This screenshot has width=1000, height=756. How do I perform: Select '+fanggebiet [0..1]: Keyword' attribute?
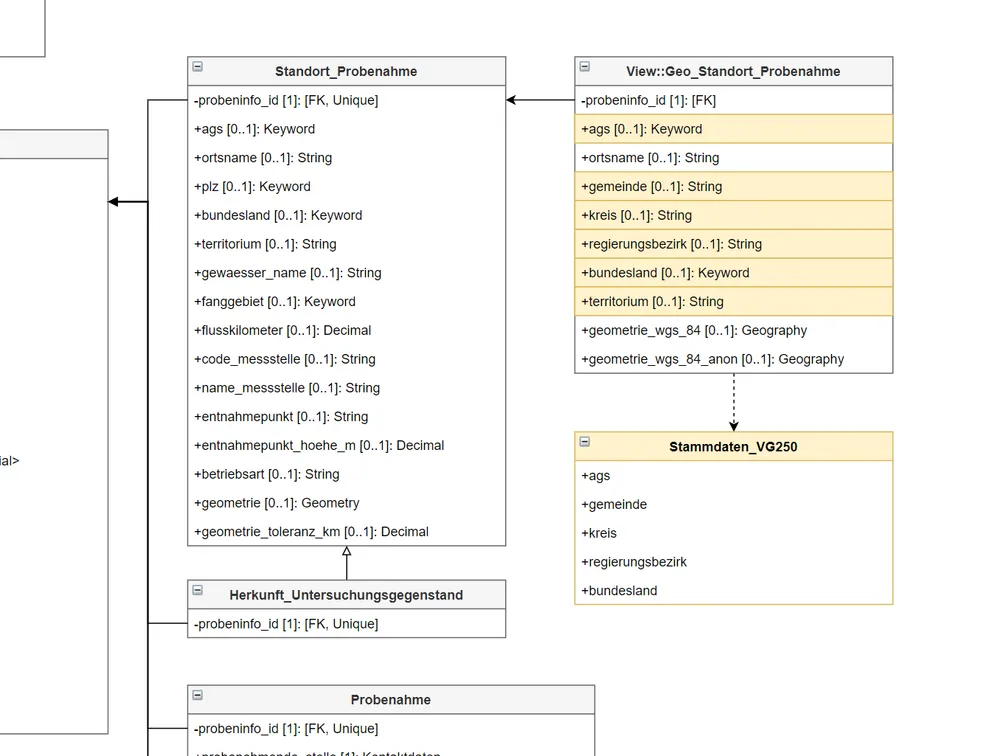(346, 301)
